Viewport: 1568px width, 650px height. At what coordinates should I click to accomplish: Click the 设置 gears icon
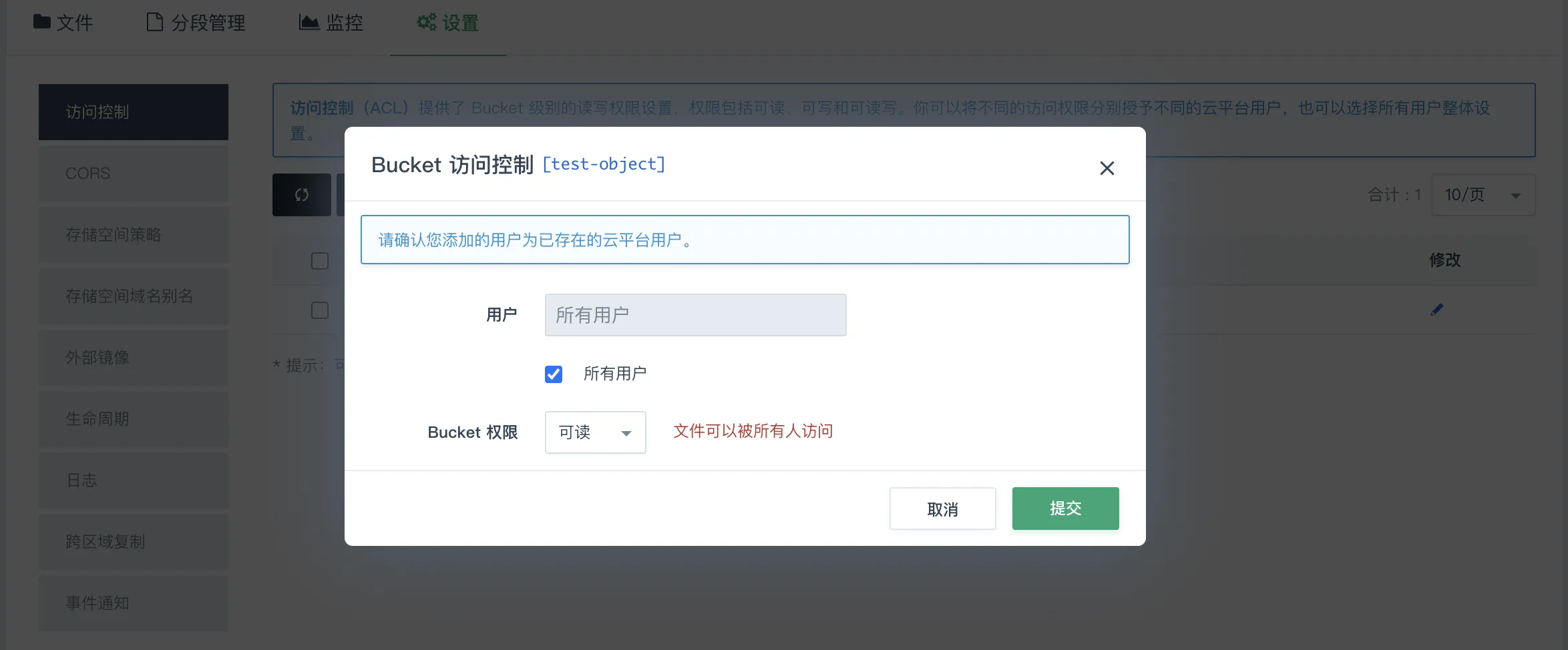click(427, 21)
